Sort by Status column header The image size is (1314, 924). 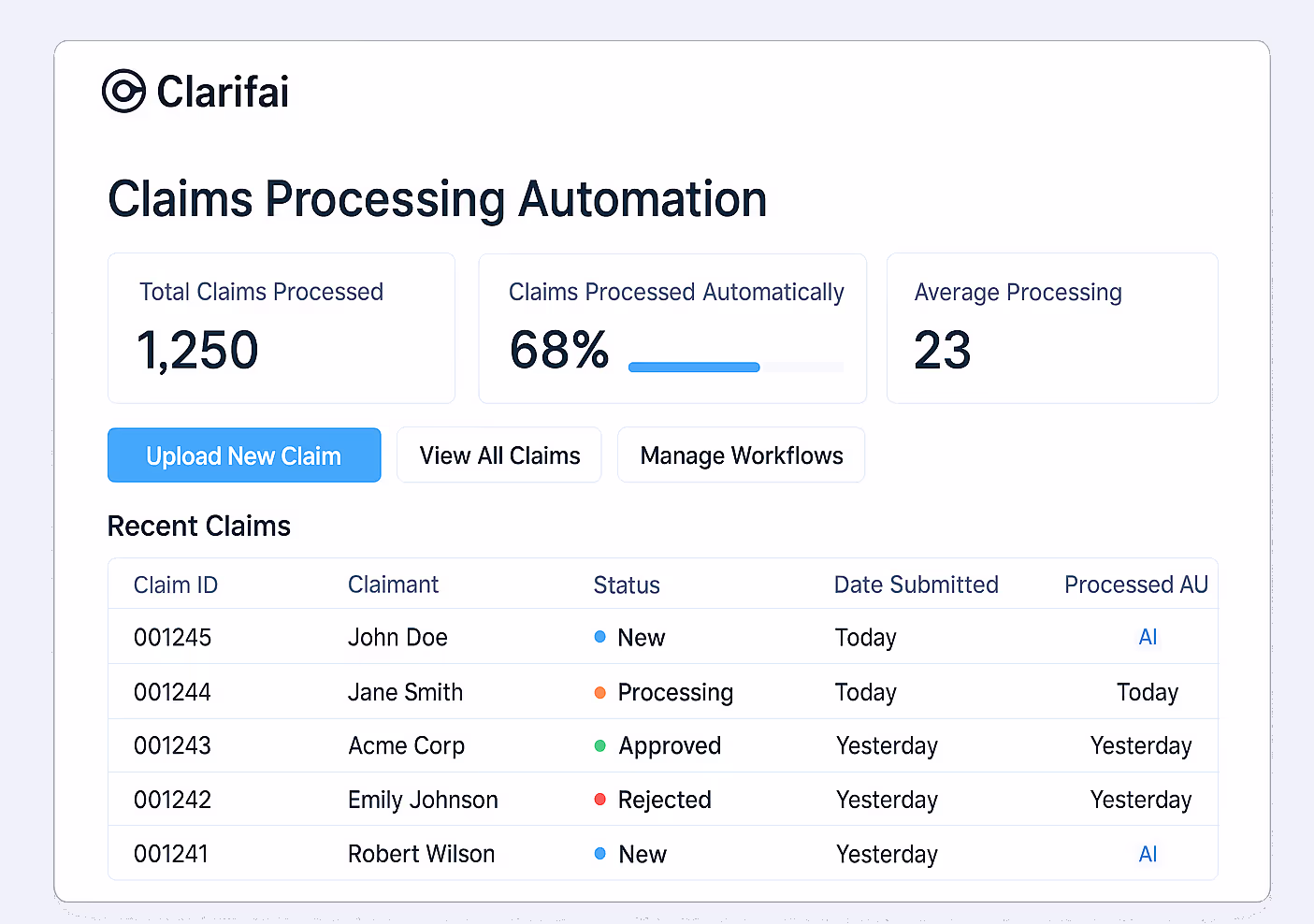627,585
